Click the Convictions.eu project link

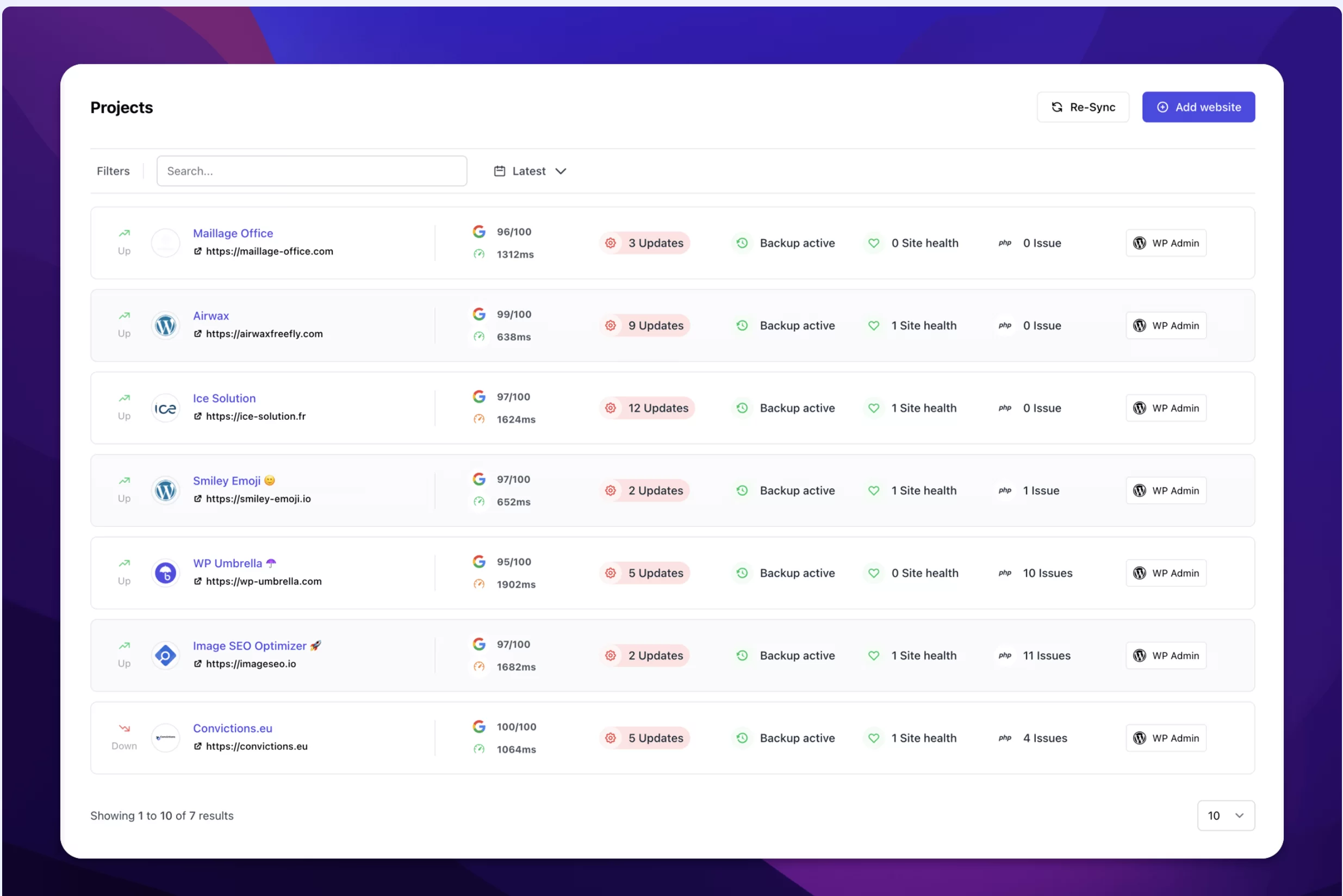tap(232, 728)
